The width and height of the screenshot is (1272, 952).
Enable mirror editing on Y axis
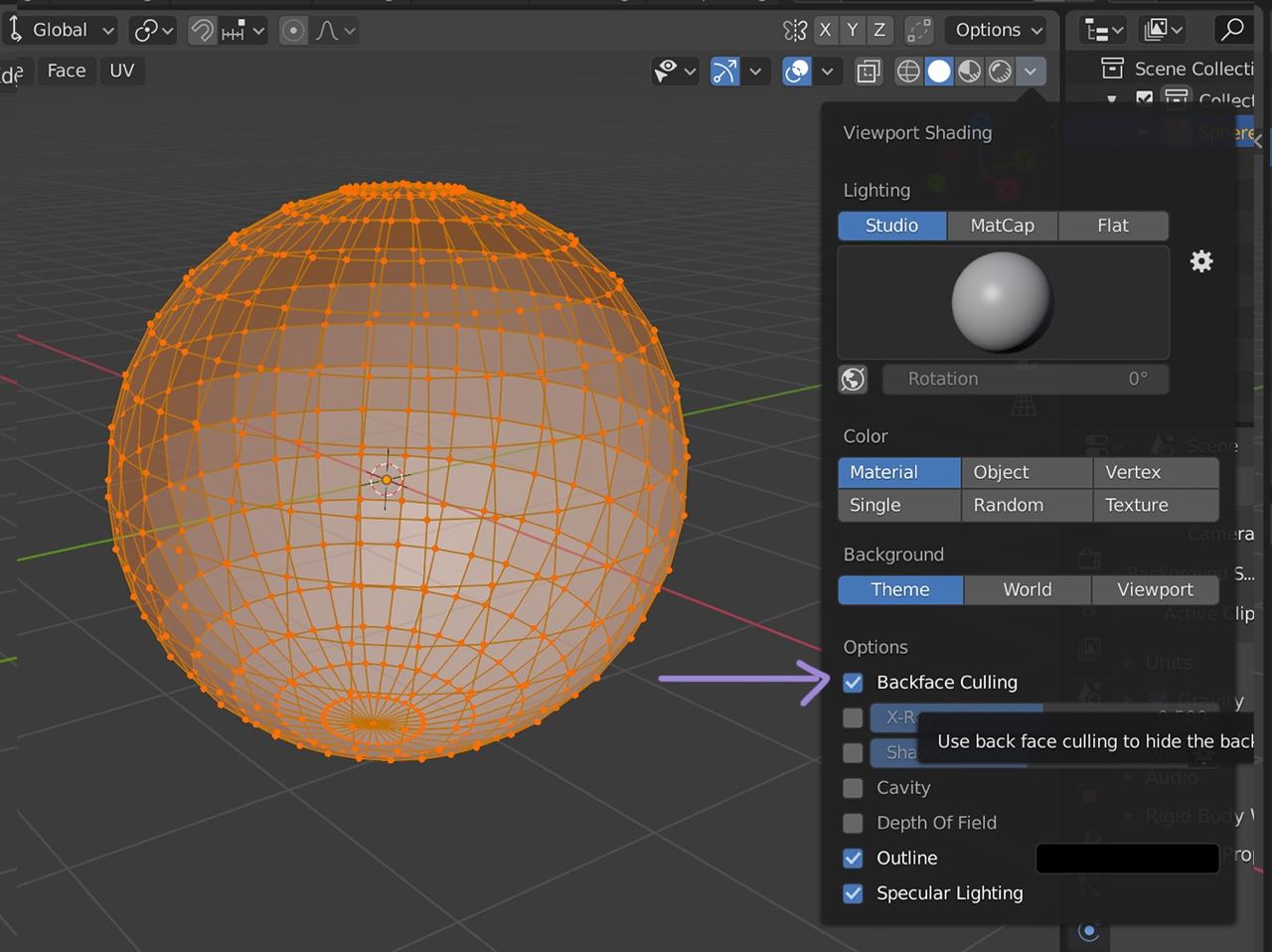point(853,30)
